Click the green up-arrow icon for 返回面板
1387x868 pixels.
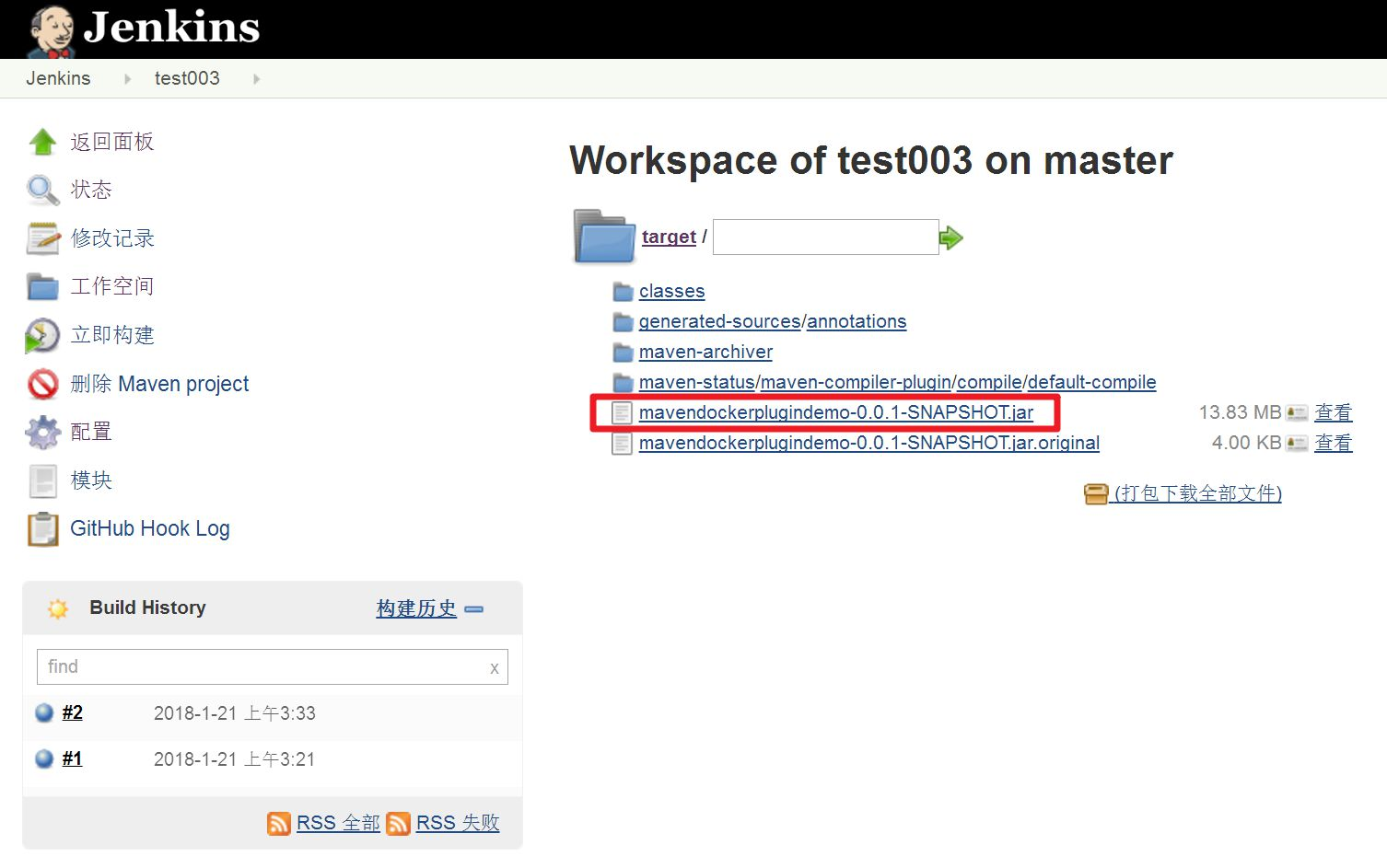tap(42, 142)
